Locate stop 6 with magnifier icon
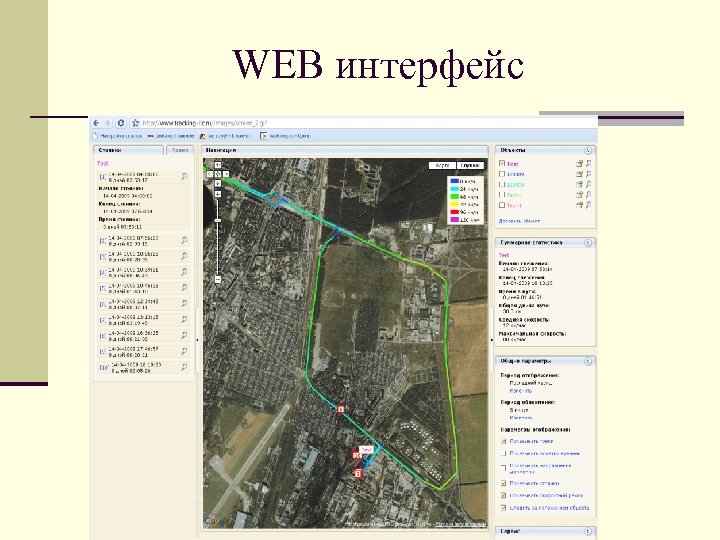The height and width of the screenshot is (540, 720). pyautogui.click(x=184, y=304)
